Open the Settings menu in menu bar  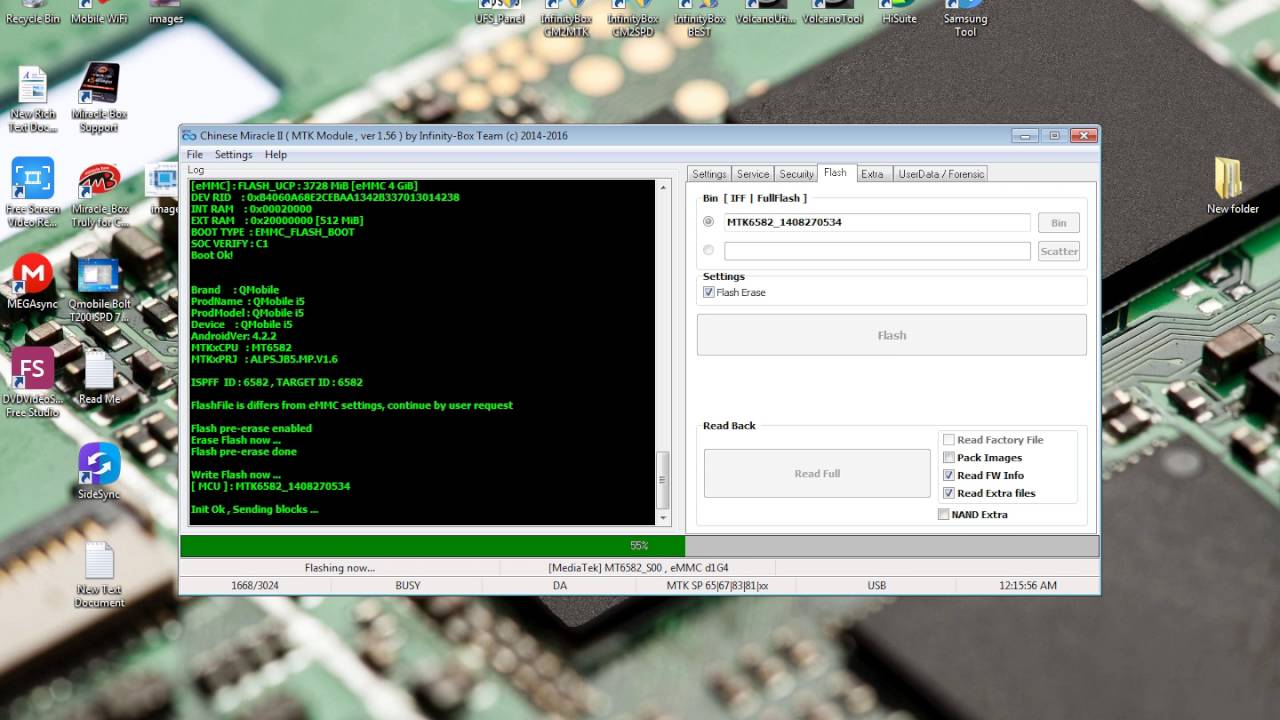233,155
